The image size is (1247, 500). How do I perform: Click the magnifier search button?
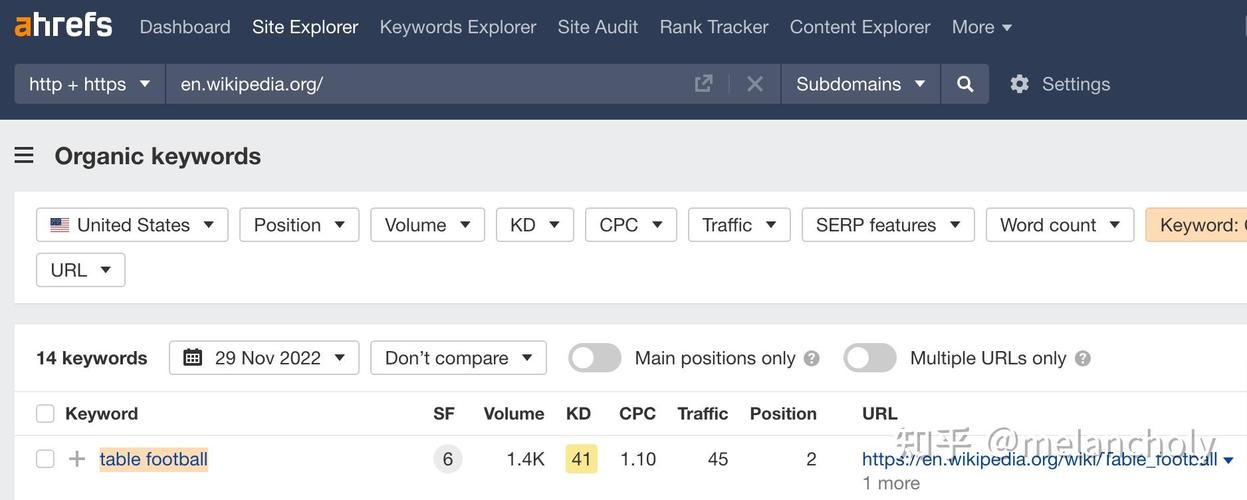click(965, 84)
